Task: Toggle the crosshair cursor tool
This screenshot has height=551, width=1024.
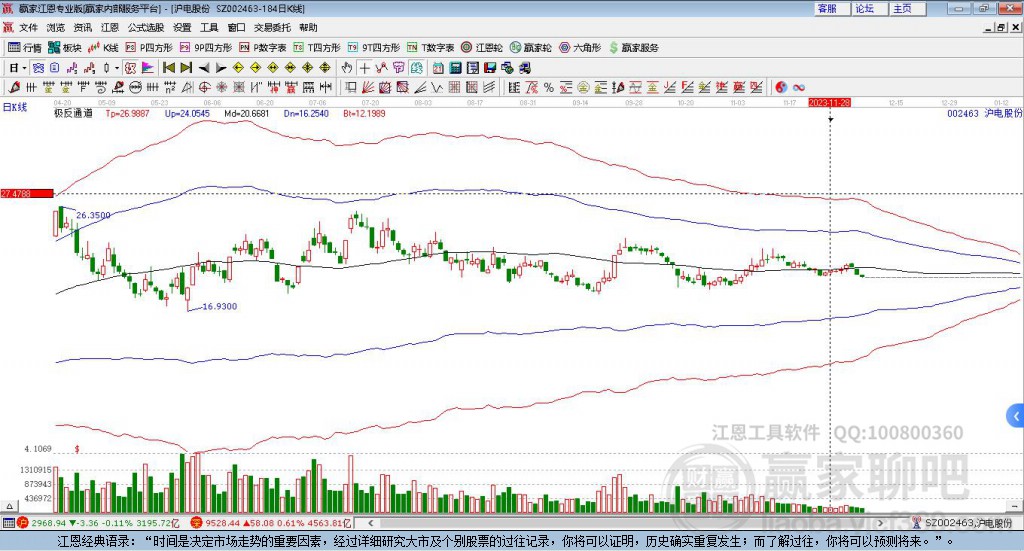Action: pyautogui.click(x=364, y=68)
